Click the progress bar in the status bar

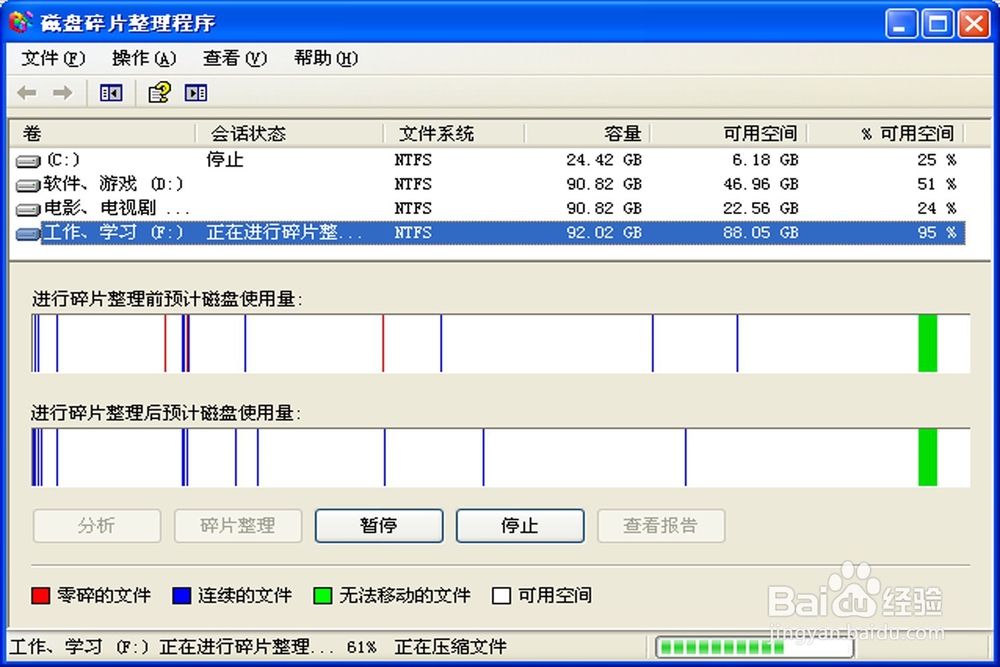pyautogui.click(x=753, y=647)
